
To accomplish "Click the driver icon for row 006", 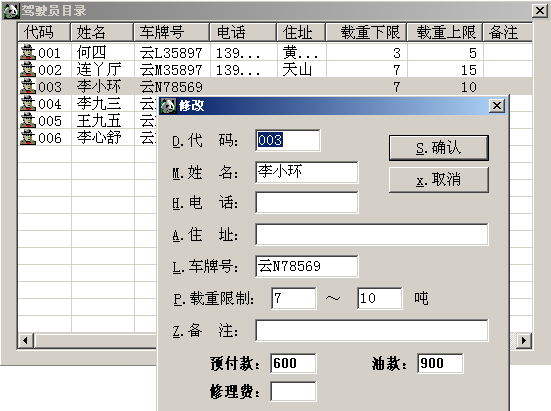I will tap(28, 137).
